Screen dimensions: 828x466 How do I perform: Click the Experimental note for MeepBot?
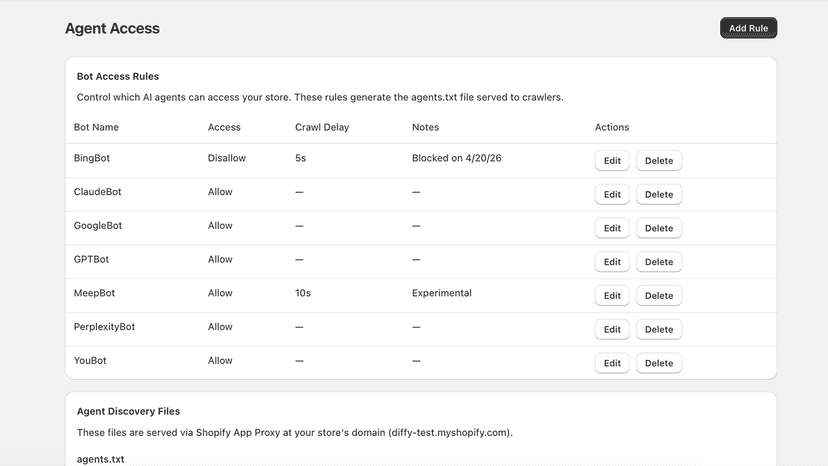442,293
